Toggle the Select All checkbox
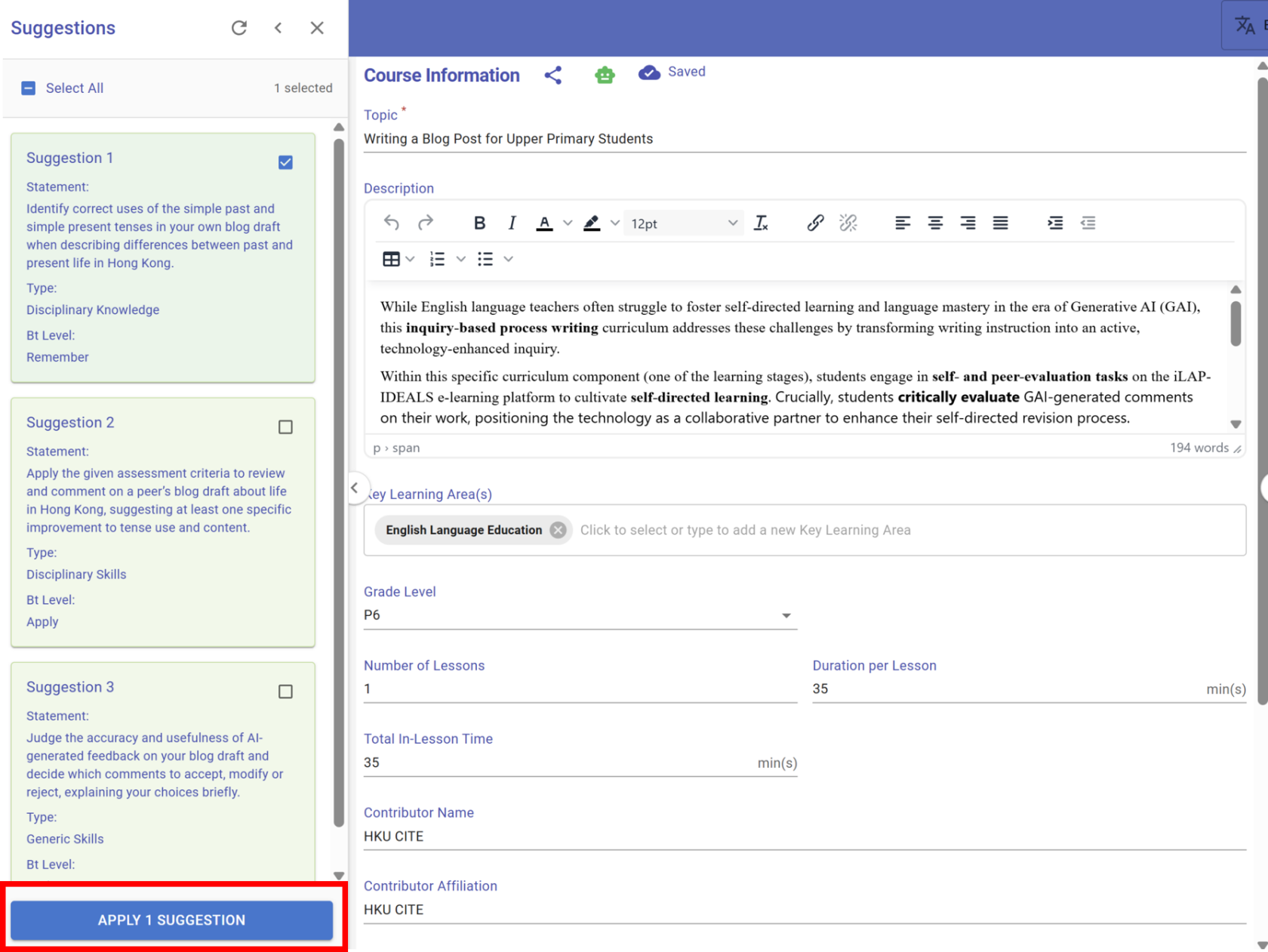Image resolution: width=1268 pixels, height=952 pixels. 29,88
